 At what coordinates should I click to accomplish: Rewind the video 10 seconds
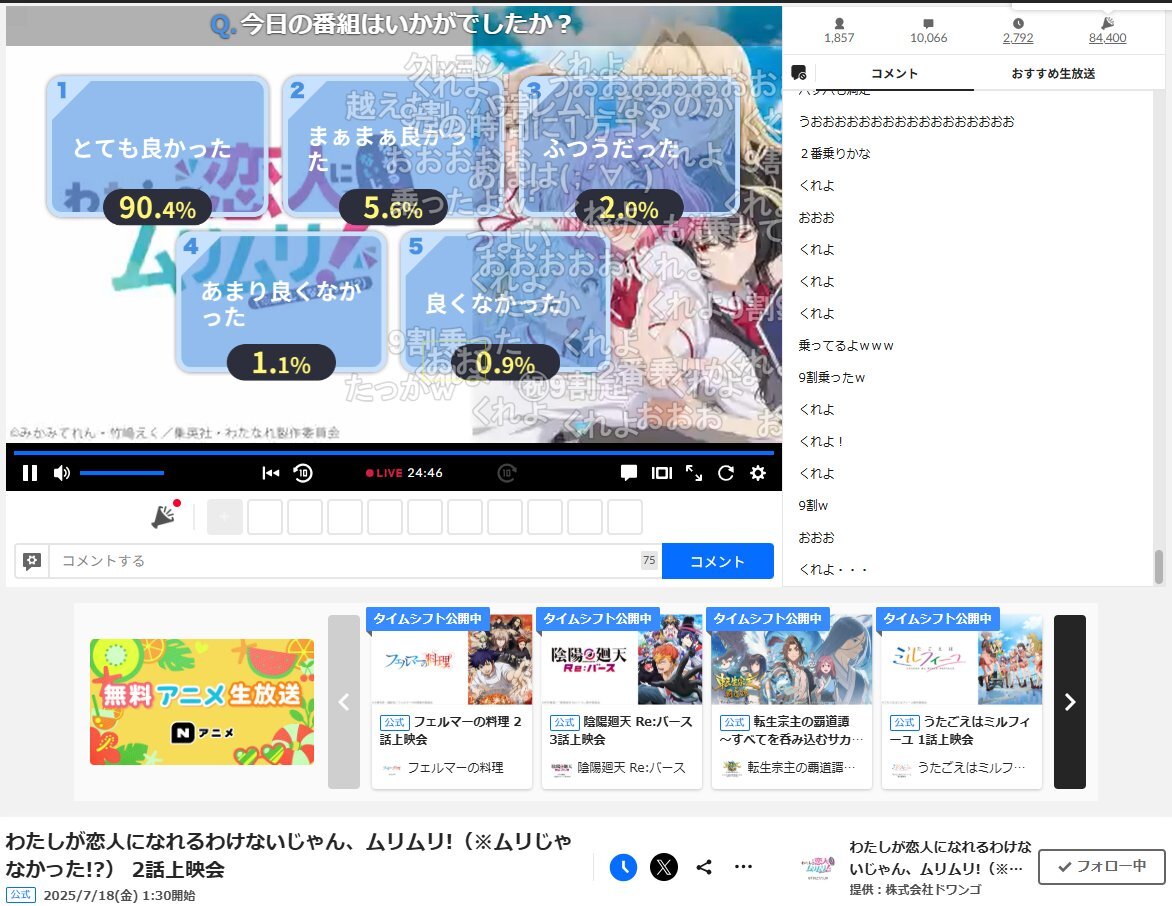point(303,472)
